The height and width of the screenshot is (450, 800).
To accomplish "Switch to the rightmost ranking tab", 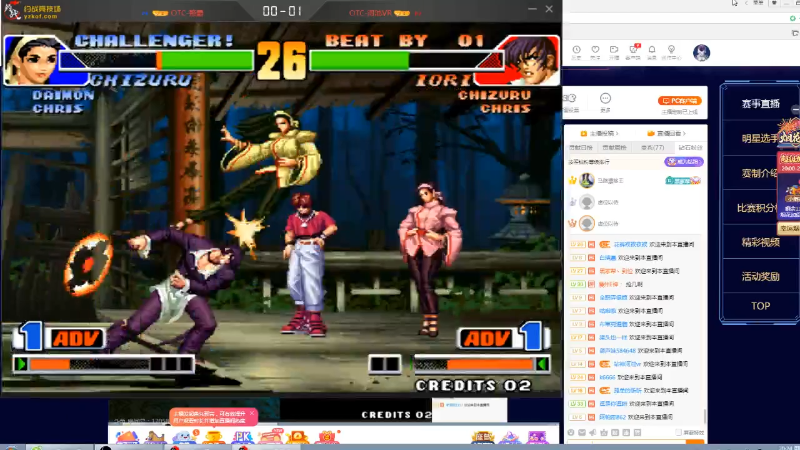I will pos(690,147).
